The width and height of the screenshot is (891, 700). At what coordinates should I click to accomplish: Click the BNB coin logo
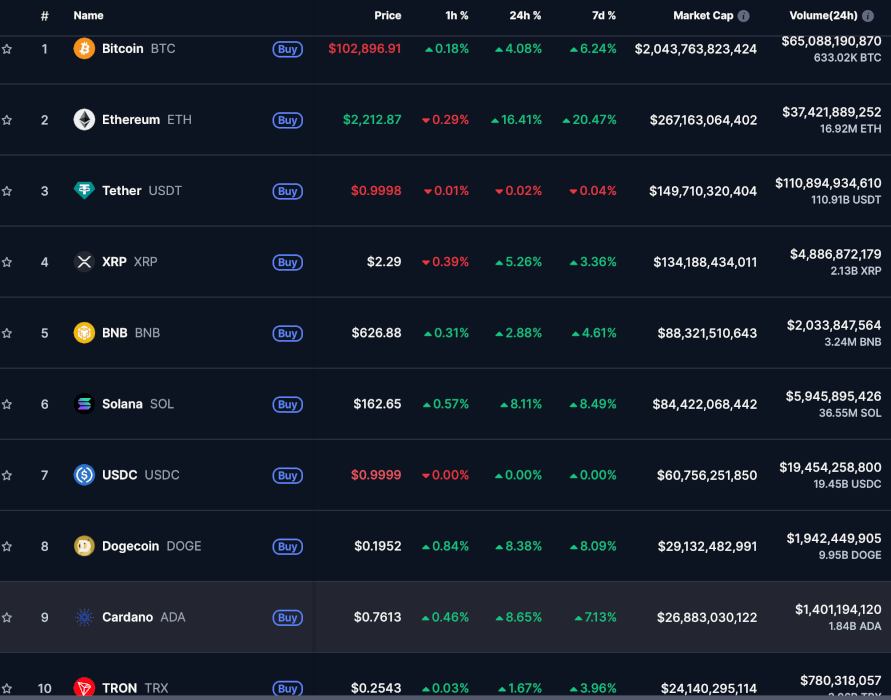(x=84, y=333)
